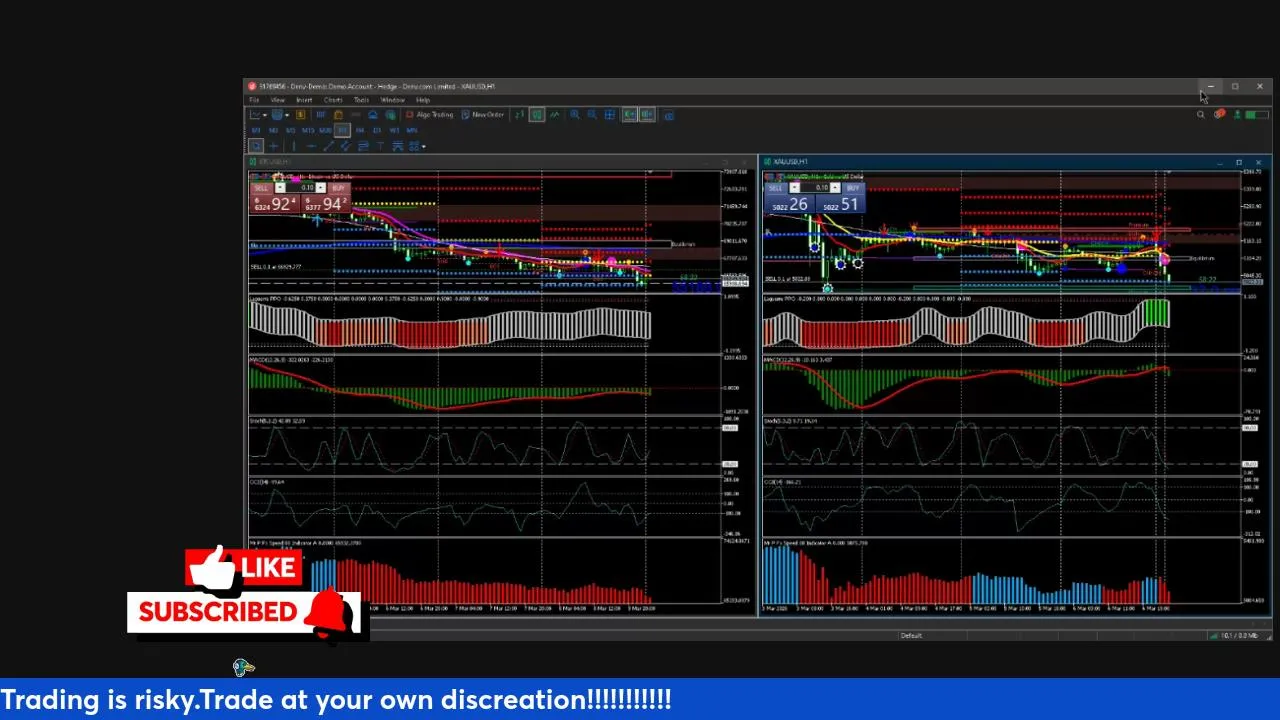Select the vertical line drawing tool

tap(294, 146)
